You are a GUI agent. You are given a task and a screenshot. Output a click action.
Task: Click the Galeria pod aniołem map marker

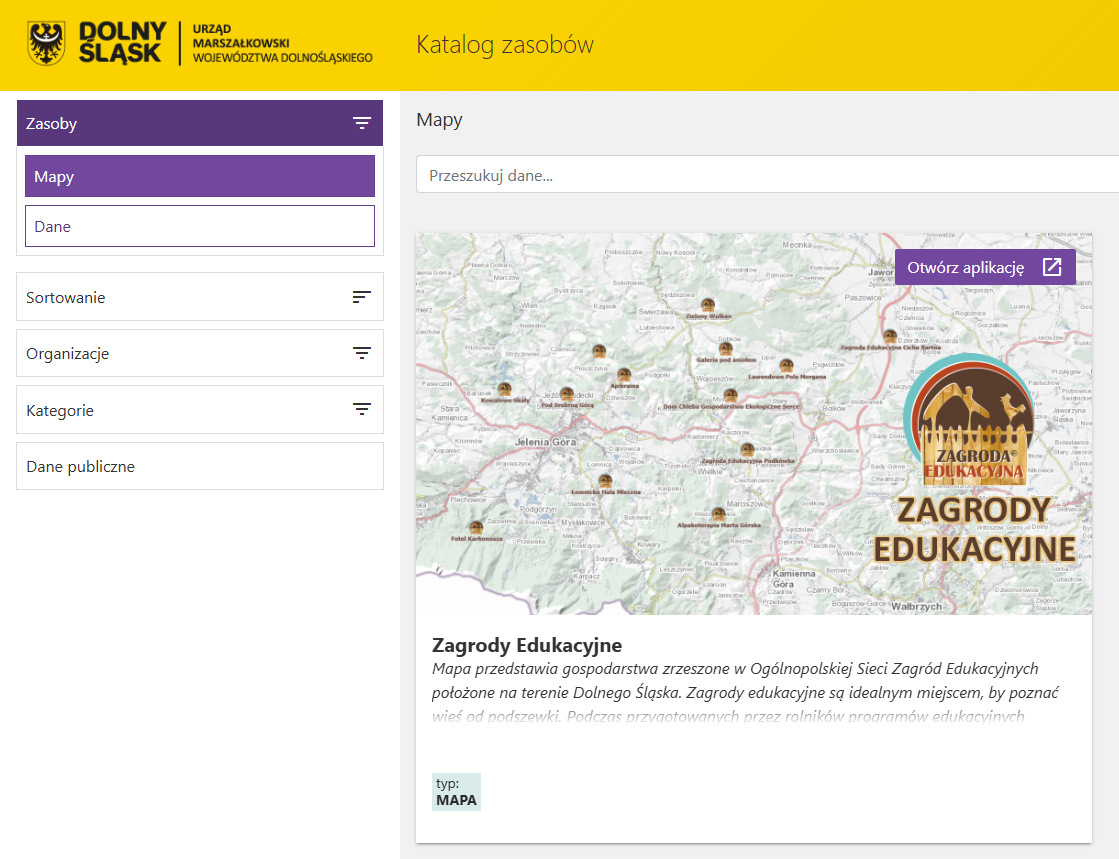point(726,349)
